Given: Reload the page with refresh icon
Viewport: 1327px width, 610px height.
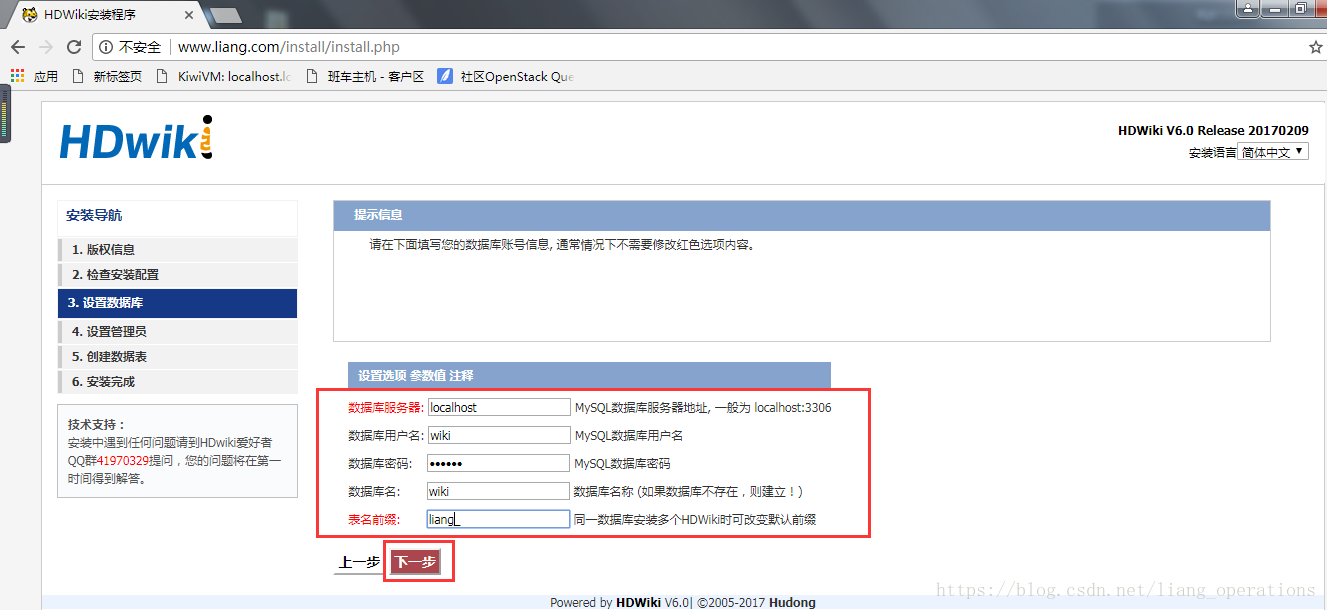Looking at the screenshot, I should [73, 47].
